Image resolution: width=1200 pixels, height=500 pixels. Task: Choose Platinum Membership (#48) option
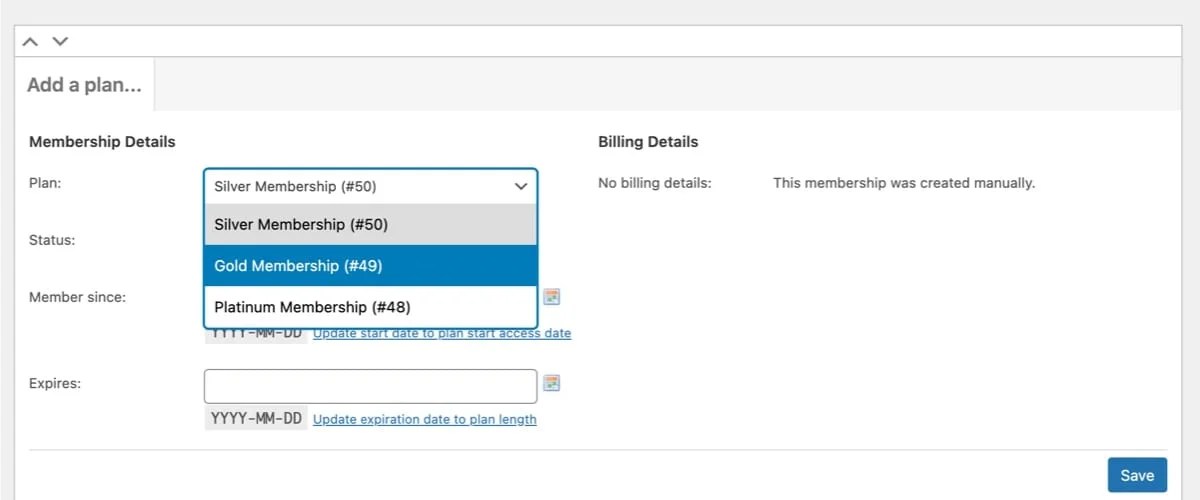click(370, 307)
